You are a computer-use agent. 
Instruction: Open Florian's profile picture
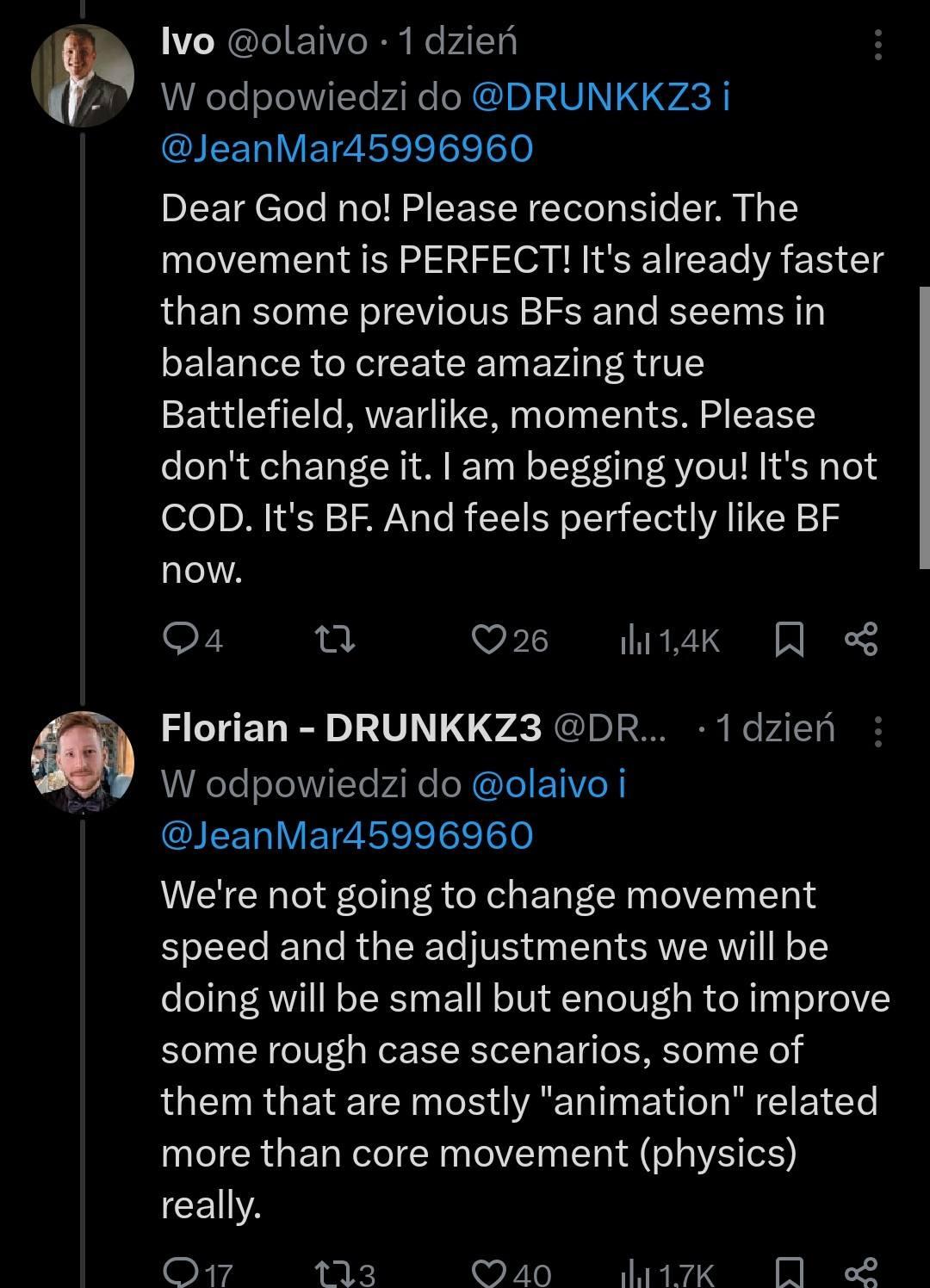click(x=83, y=763)
